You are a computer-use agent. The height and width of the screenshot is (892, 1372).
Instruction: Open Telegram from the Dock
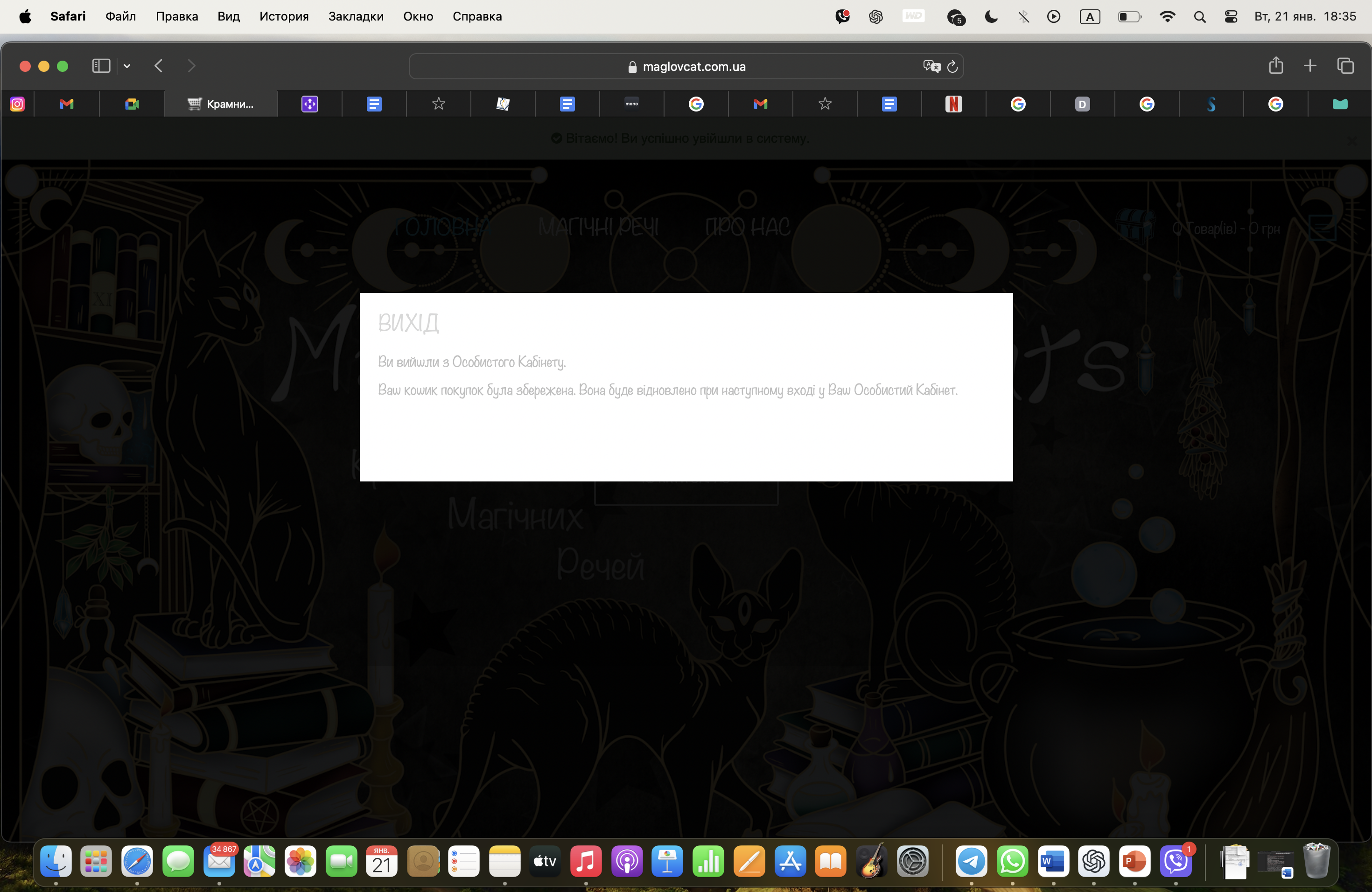(x=971, y=862)
